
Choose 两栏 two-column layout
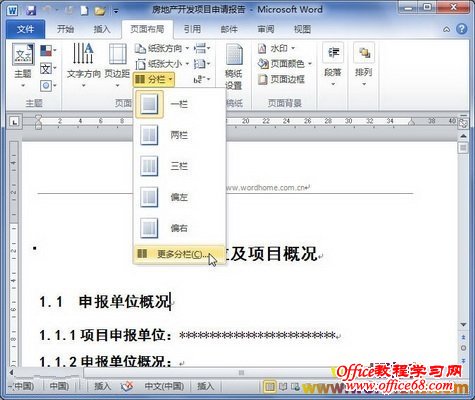click(x=179, y=135)
